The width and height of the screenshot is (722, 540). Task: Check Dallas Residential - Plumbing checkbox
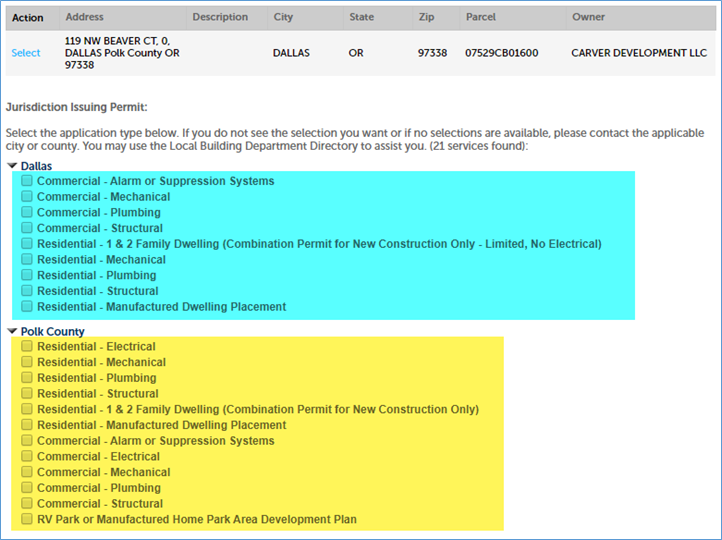coord(28,275)
